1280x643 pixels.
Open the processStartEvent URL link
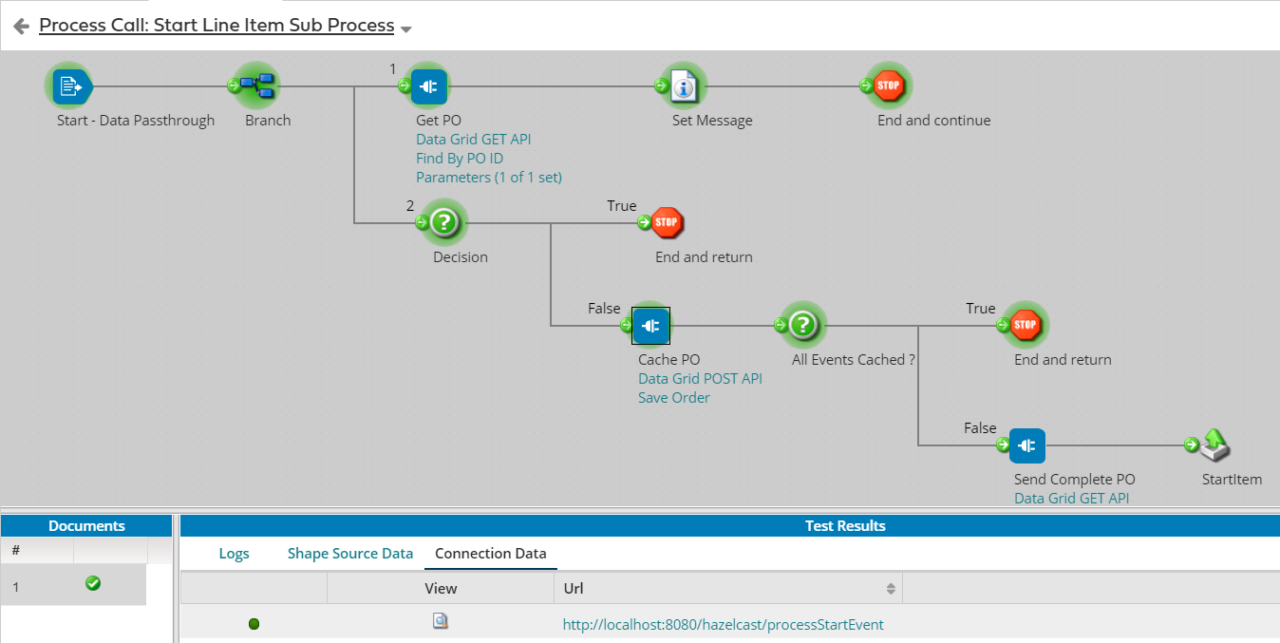[723, 623]
